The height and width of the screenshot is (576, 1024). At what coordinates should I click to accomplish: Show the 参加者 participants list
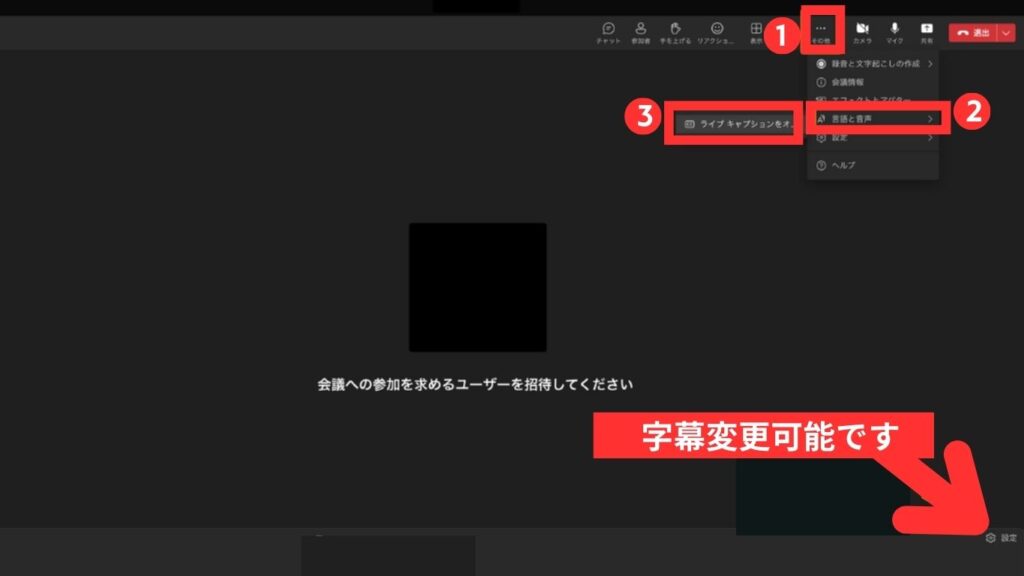[641, 30]
